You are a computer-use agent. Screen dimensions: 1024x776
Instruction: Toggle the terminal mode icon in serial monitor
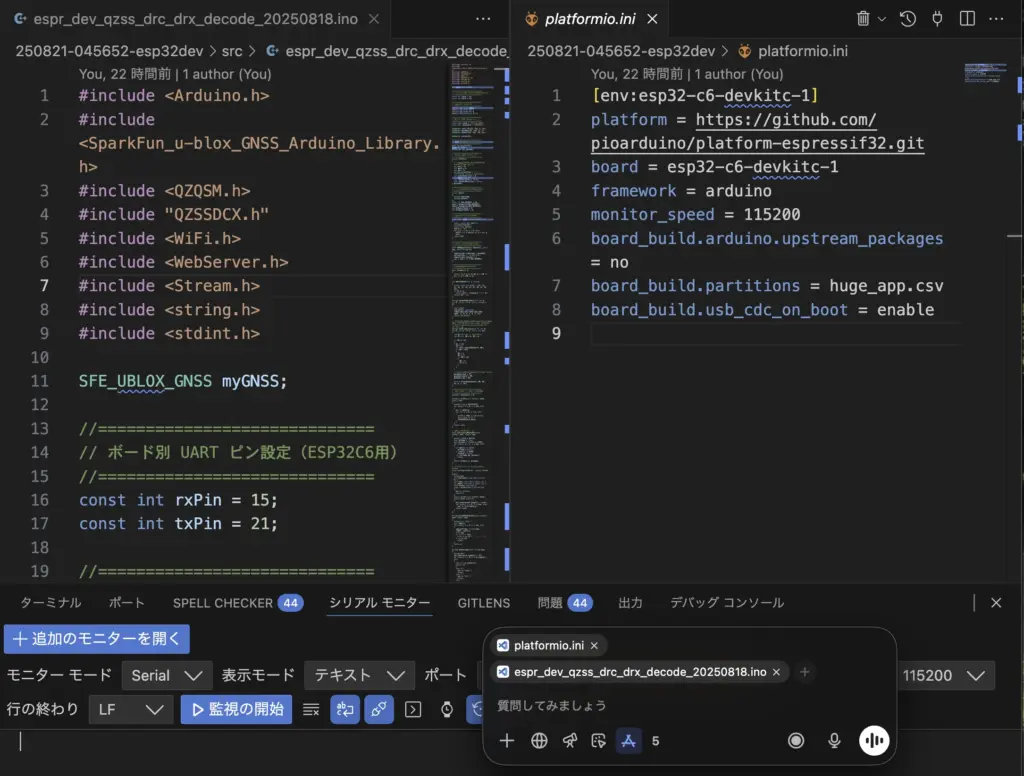pos(413,709)
